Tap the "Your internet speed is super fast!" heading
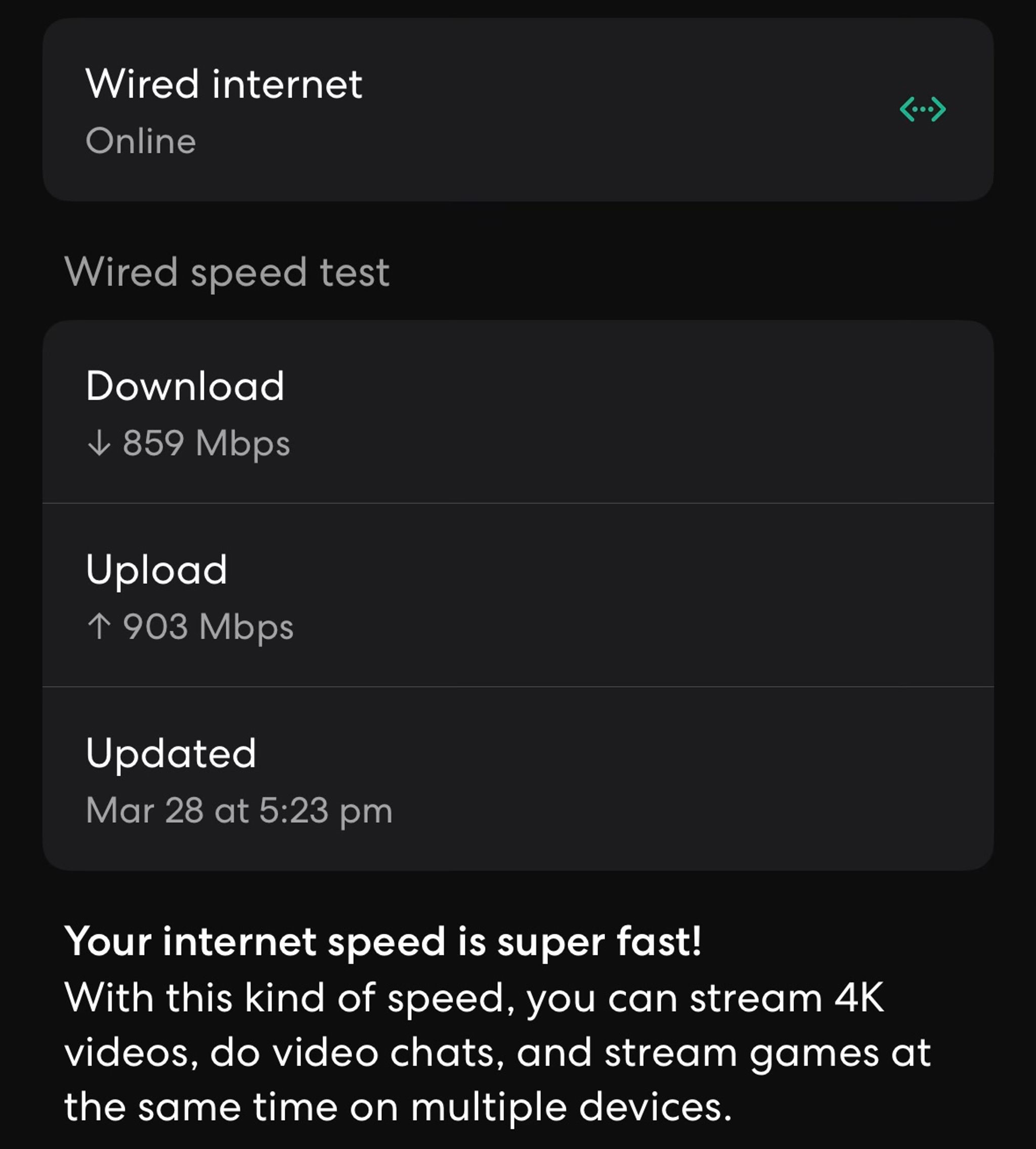The width and height of the screenshot is (1036, 1149). point(382,942)
